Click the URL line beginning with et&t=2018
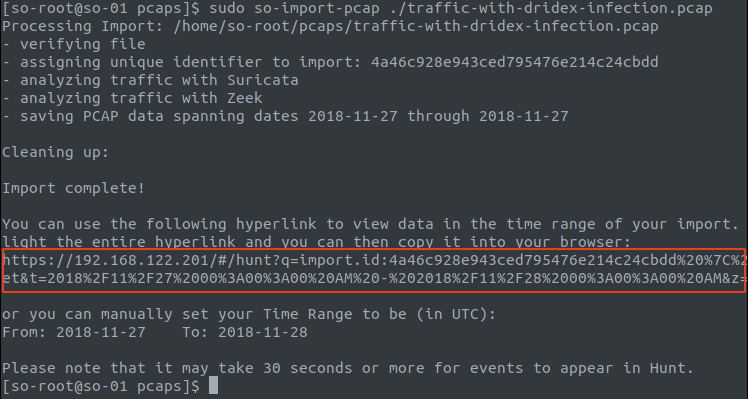Screen dimensions: 748x399 point(374,279)
